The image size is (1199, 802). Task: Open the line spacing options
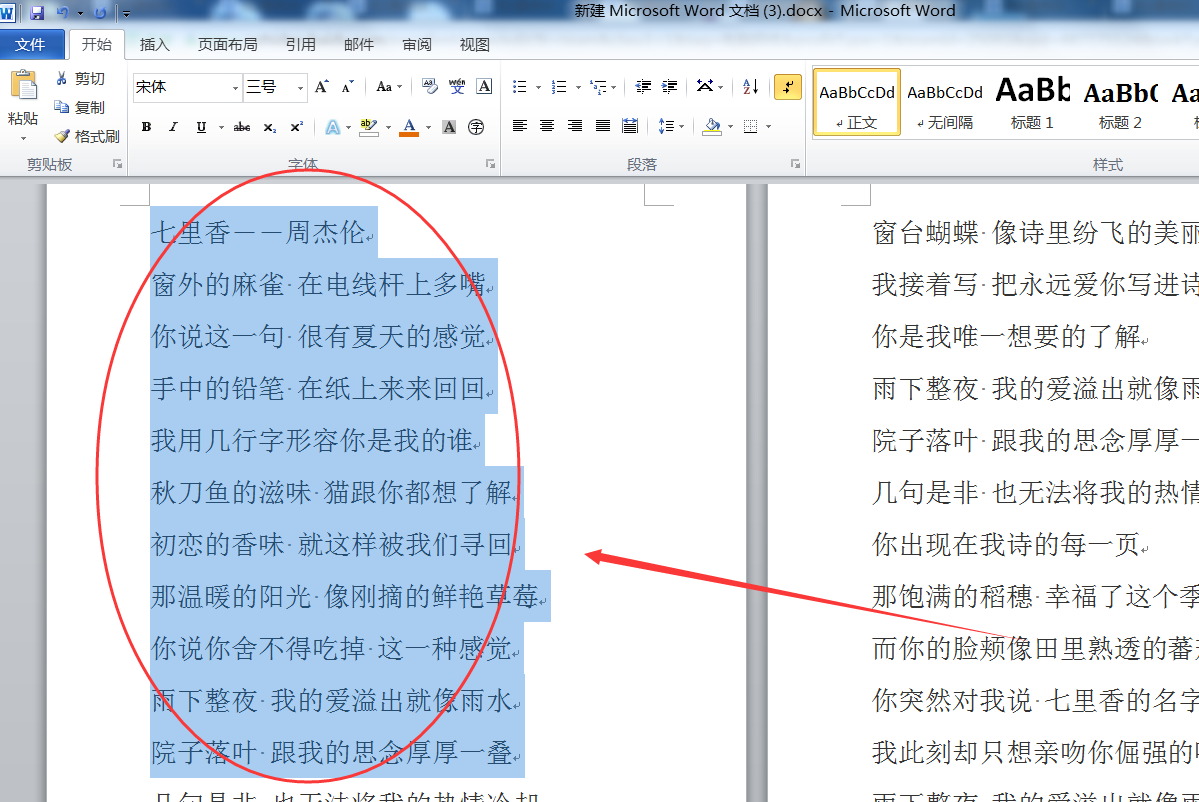(666, 126)
